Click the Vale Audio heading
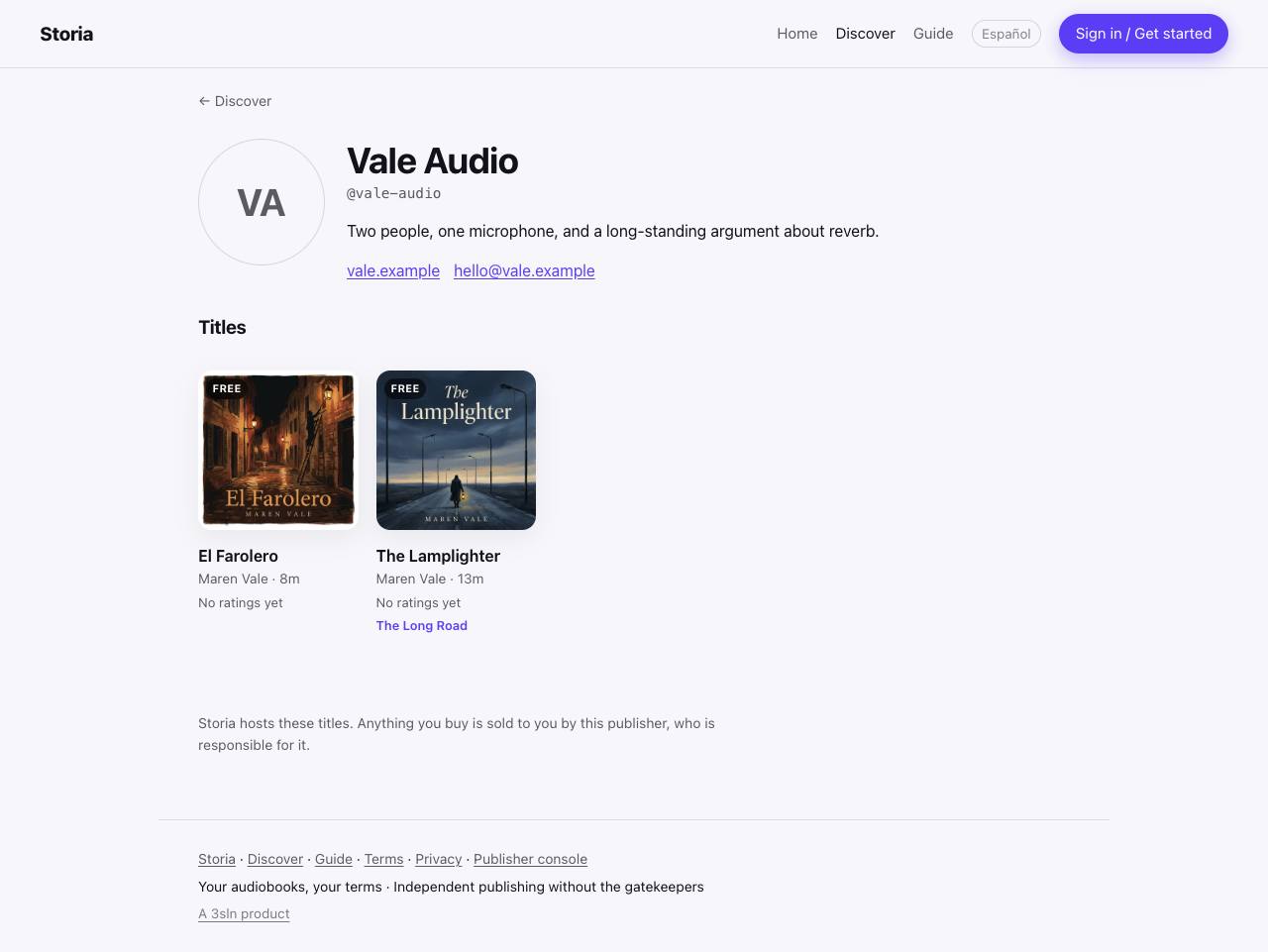This screenshot has width=1268, height=952. point(432,160)
